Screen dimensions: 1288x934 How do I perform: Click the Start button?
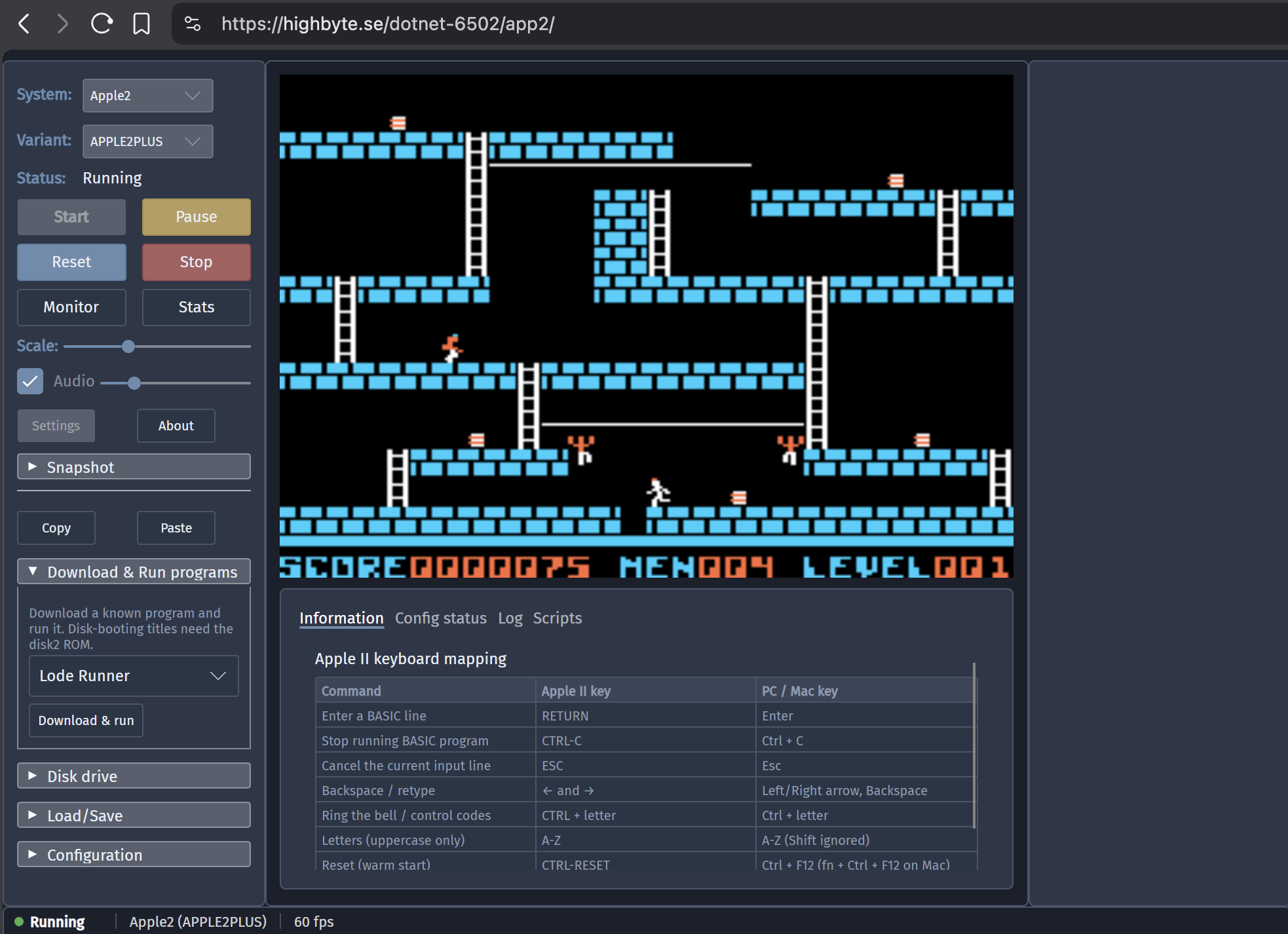(71, 217)
